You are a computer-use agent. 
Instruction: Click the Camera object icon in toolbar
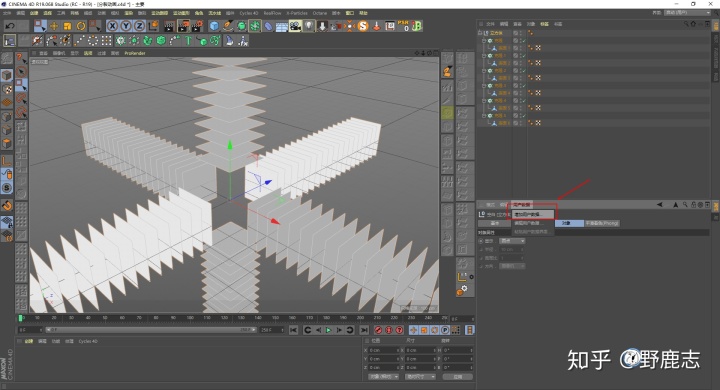pyautogui.click(x=295, y=26)
